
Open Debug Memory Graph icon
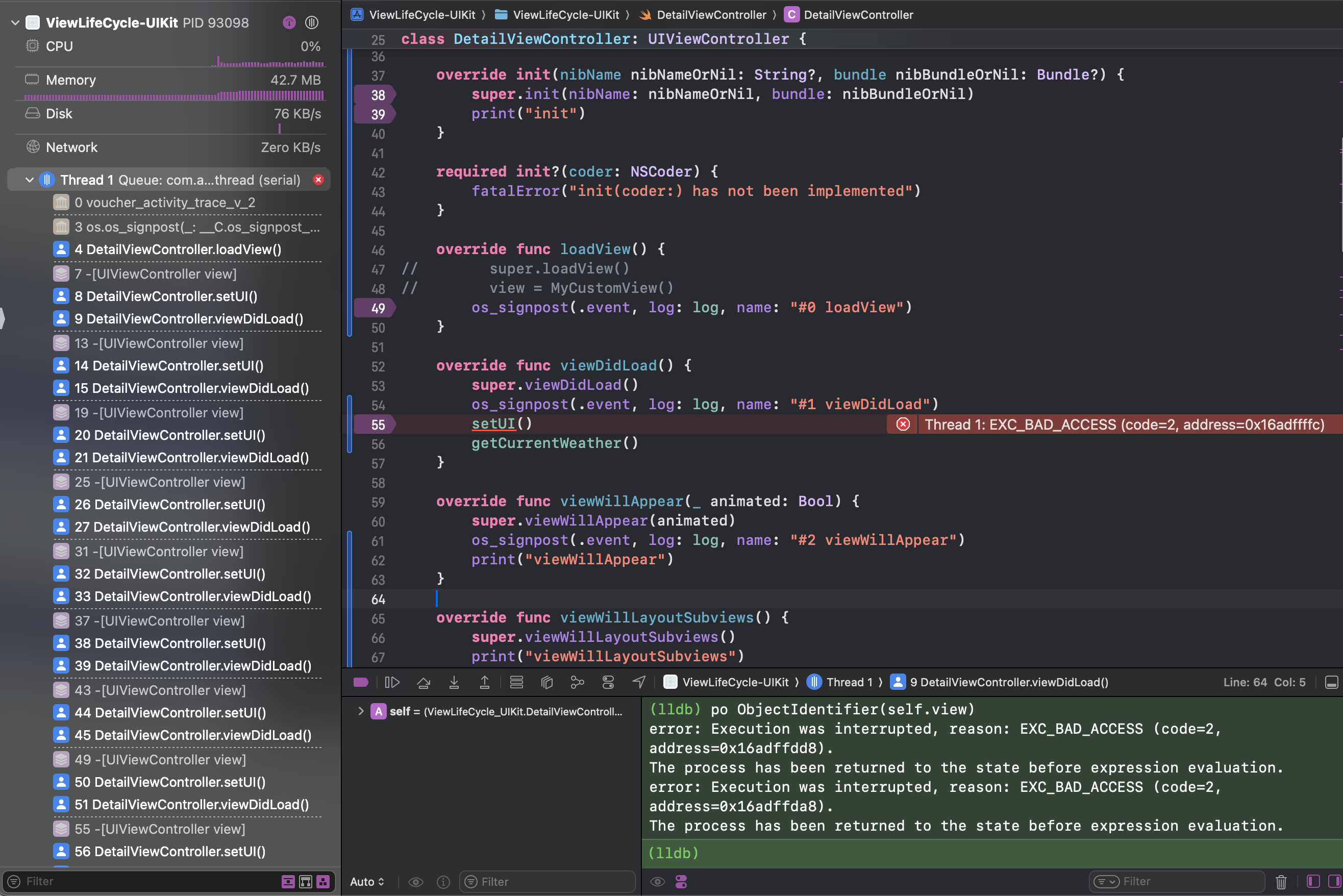click(x=577, y=682)
